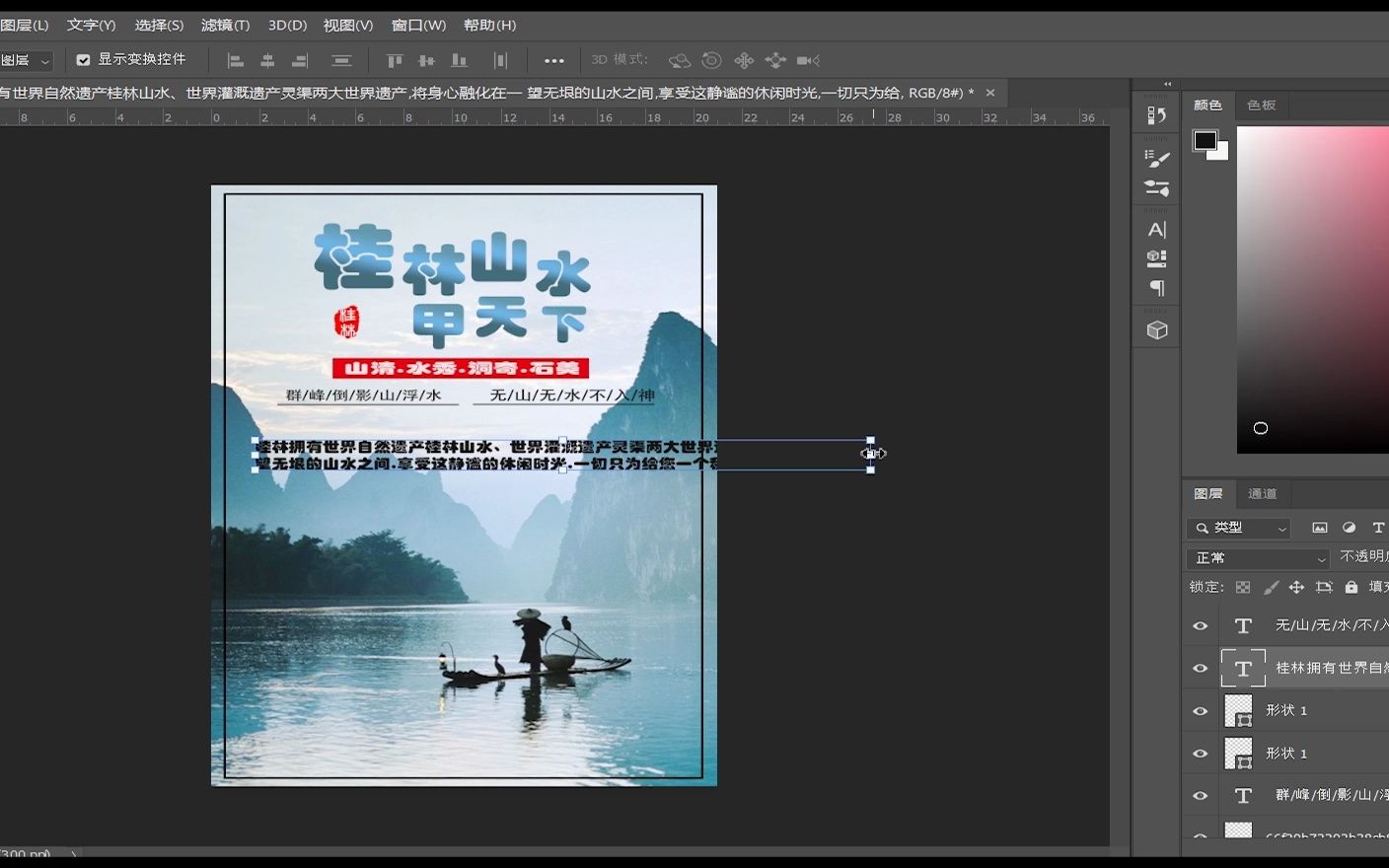Hide the 形状 1 layer
Screen dimensions: 1389x868
coord(1200,710)
